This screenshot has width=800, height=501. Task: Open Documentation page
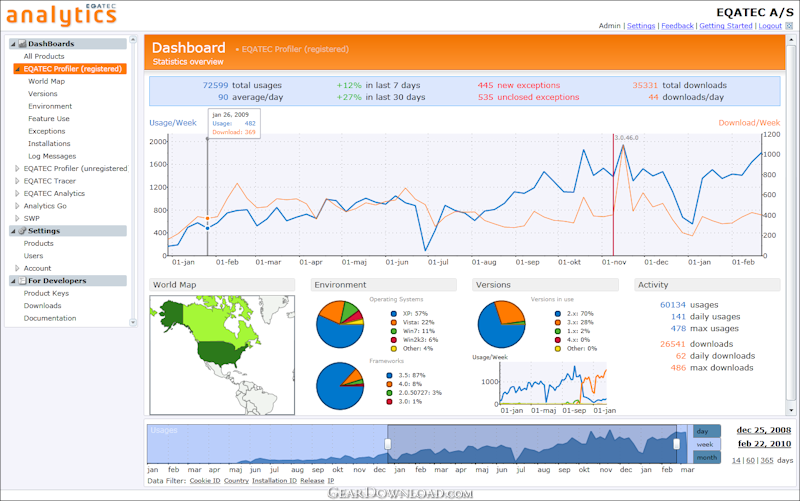50,318
